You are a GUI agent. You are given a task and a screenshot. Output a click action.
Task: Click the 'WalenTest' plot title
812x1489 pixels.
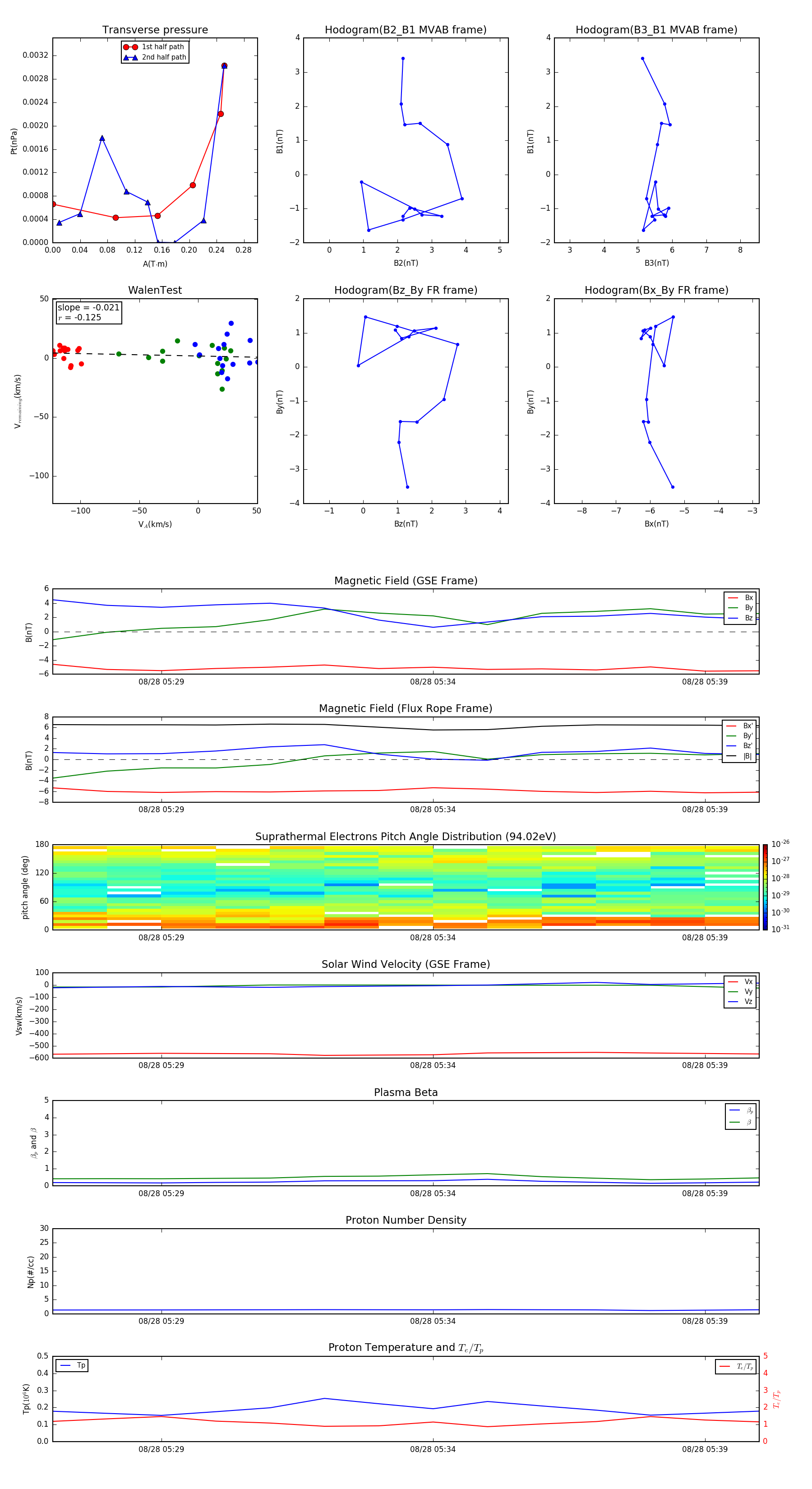(155, 290)
